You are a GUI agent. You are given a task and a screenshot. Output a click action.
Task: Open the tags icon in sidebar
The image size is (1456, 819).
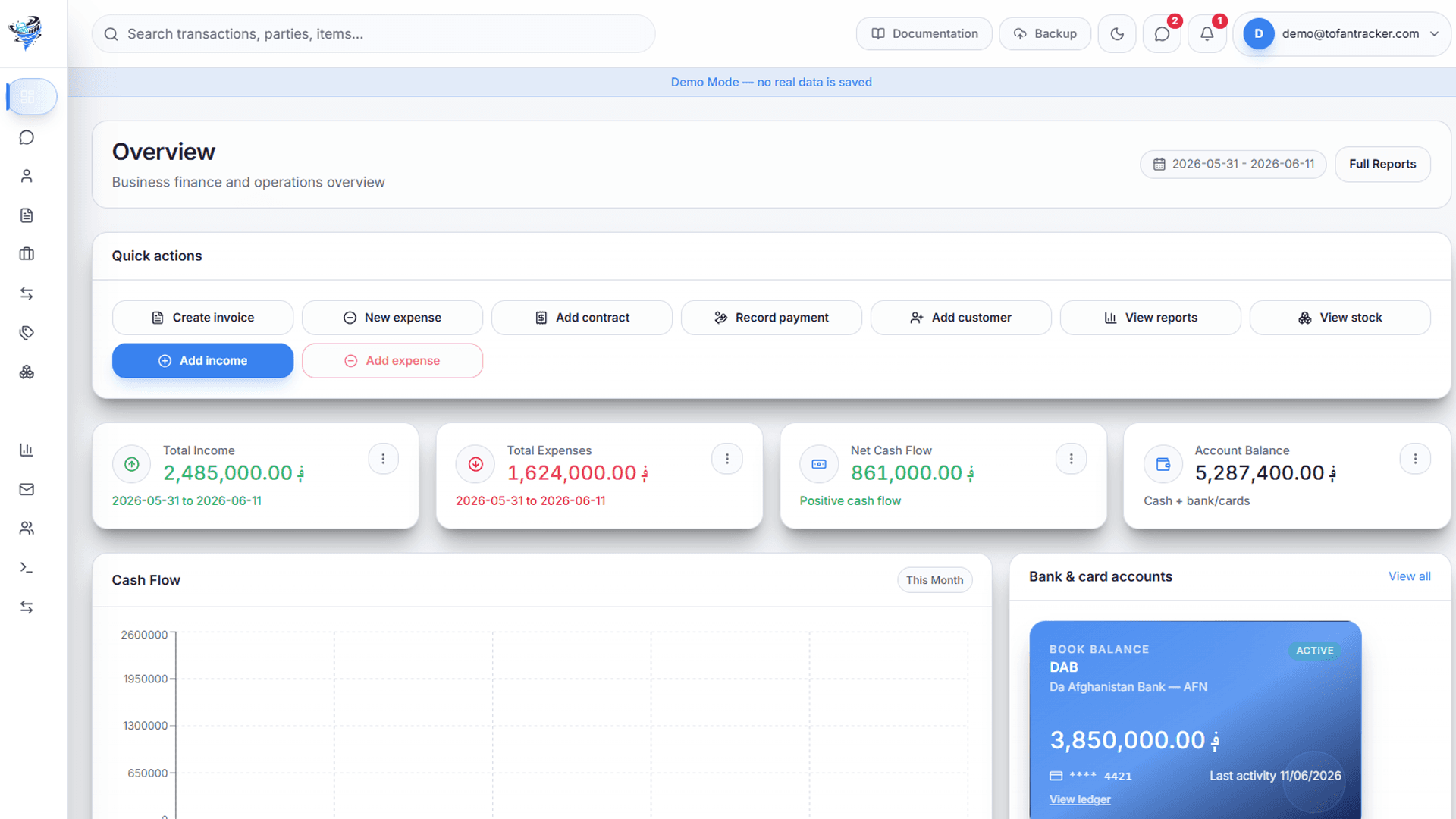point(27,333)
